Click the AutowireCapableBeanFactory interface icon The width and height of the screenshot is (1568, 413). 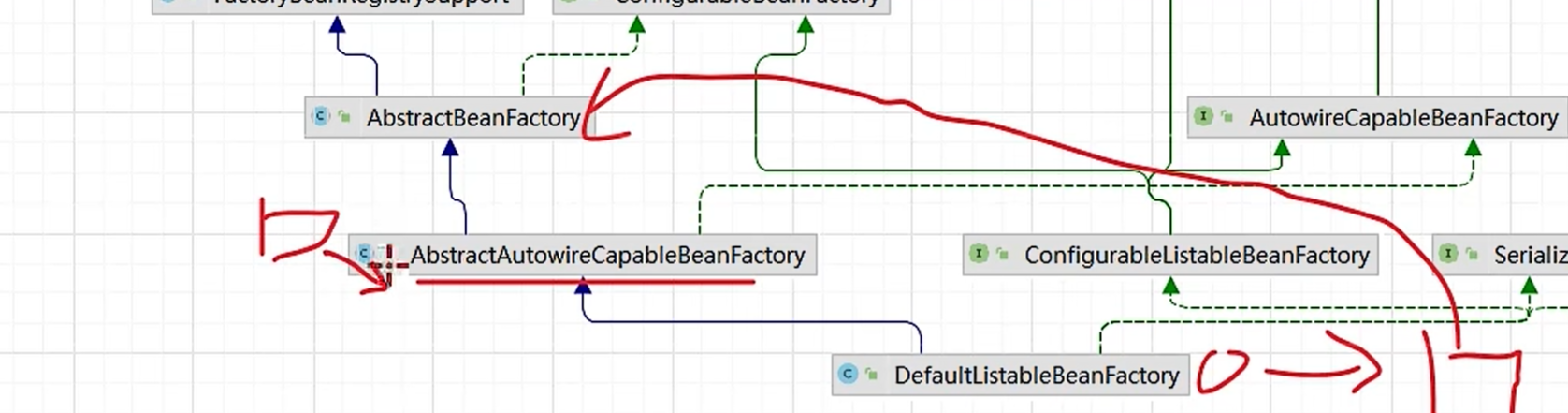(x=1203, y=117)
